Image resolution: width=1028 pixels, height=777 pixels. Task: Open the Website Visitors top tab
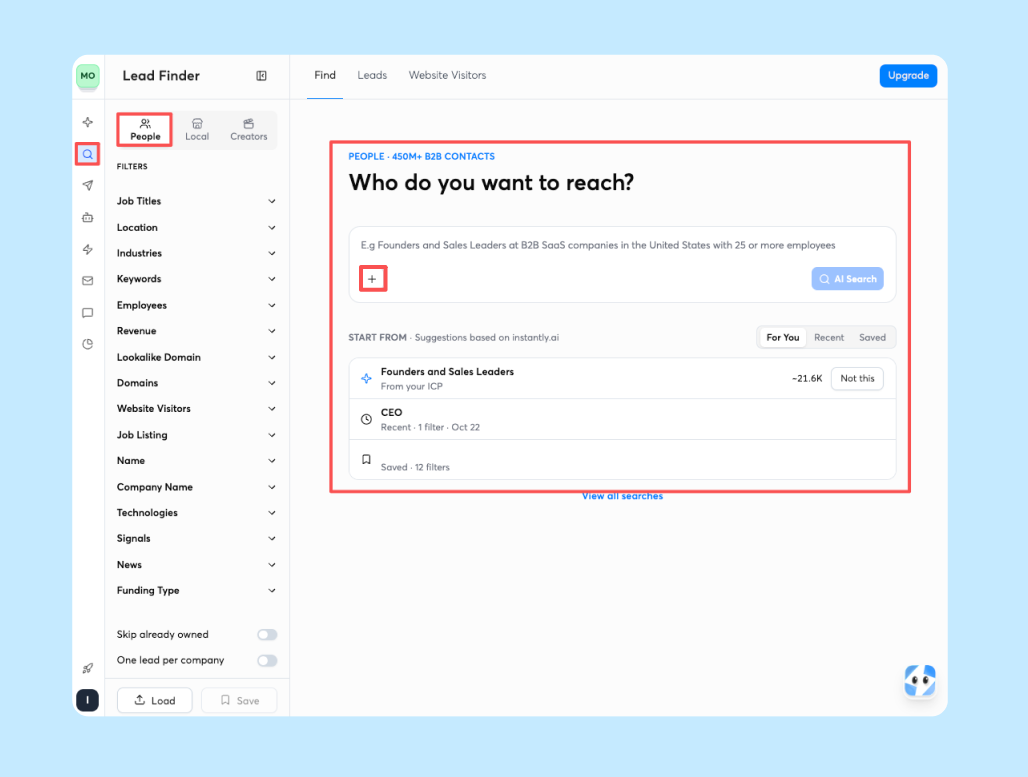[x=447, y=75]
